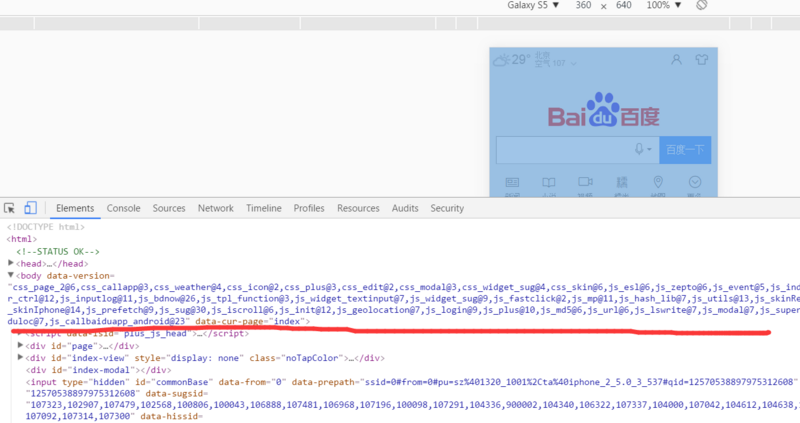Click the circled chevron more icon
This screenshot has height=423, width=800.
tap(695, 182)
